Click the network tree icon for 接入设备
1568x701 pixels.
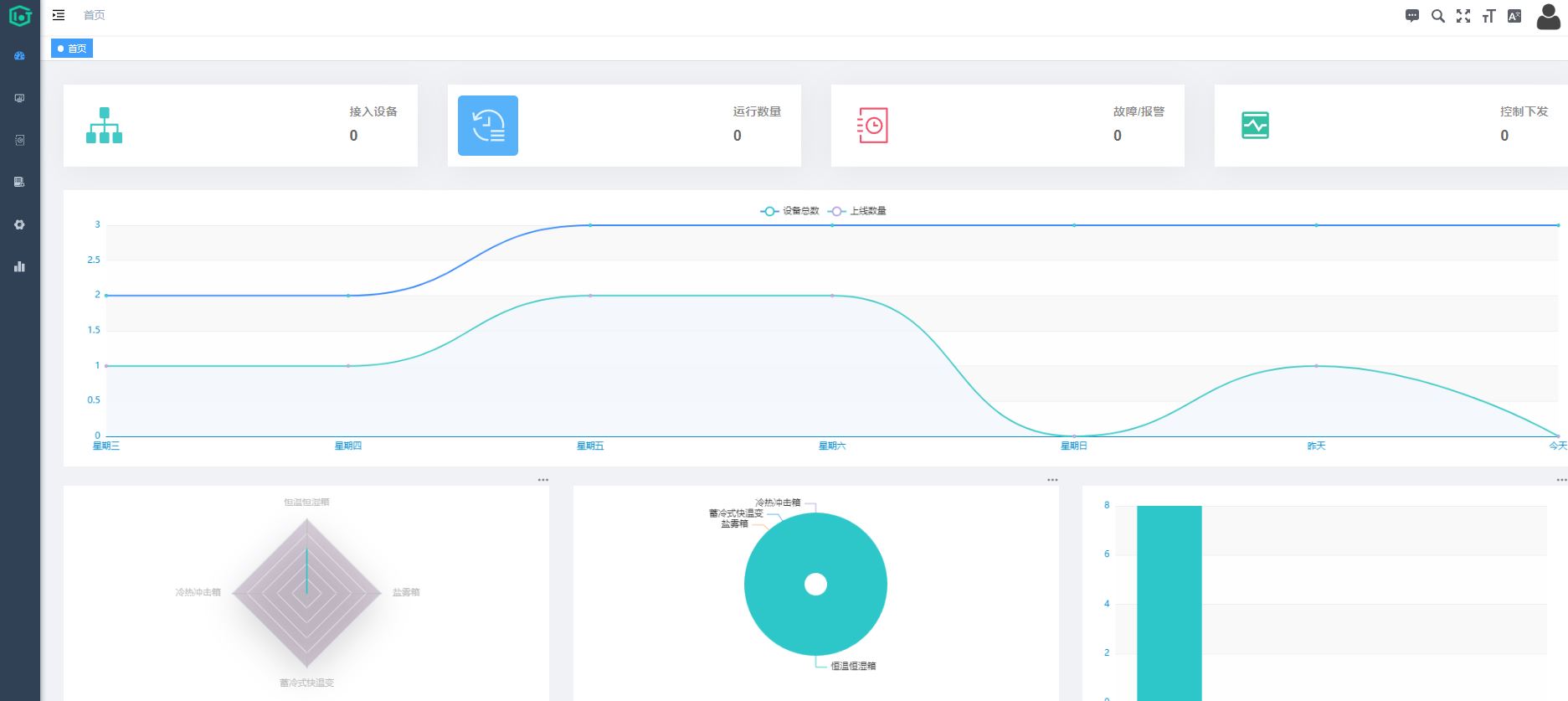[x=105, y=126]
